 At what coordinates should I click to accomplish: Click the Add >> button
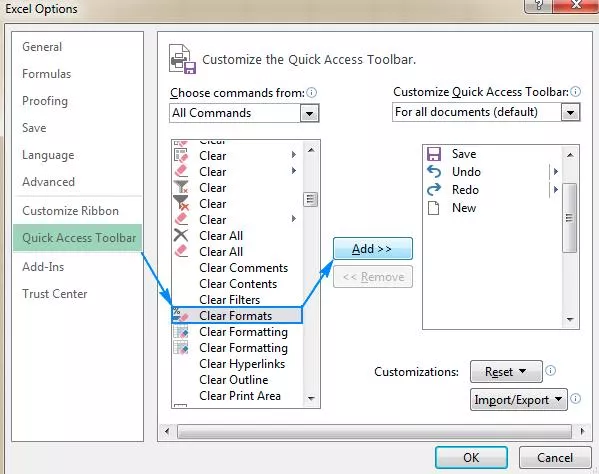click(x=372, y=249)
